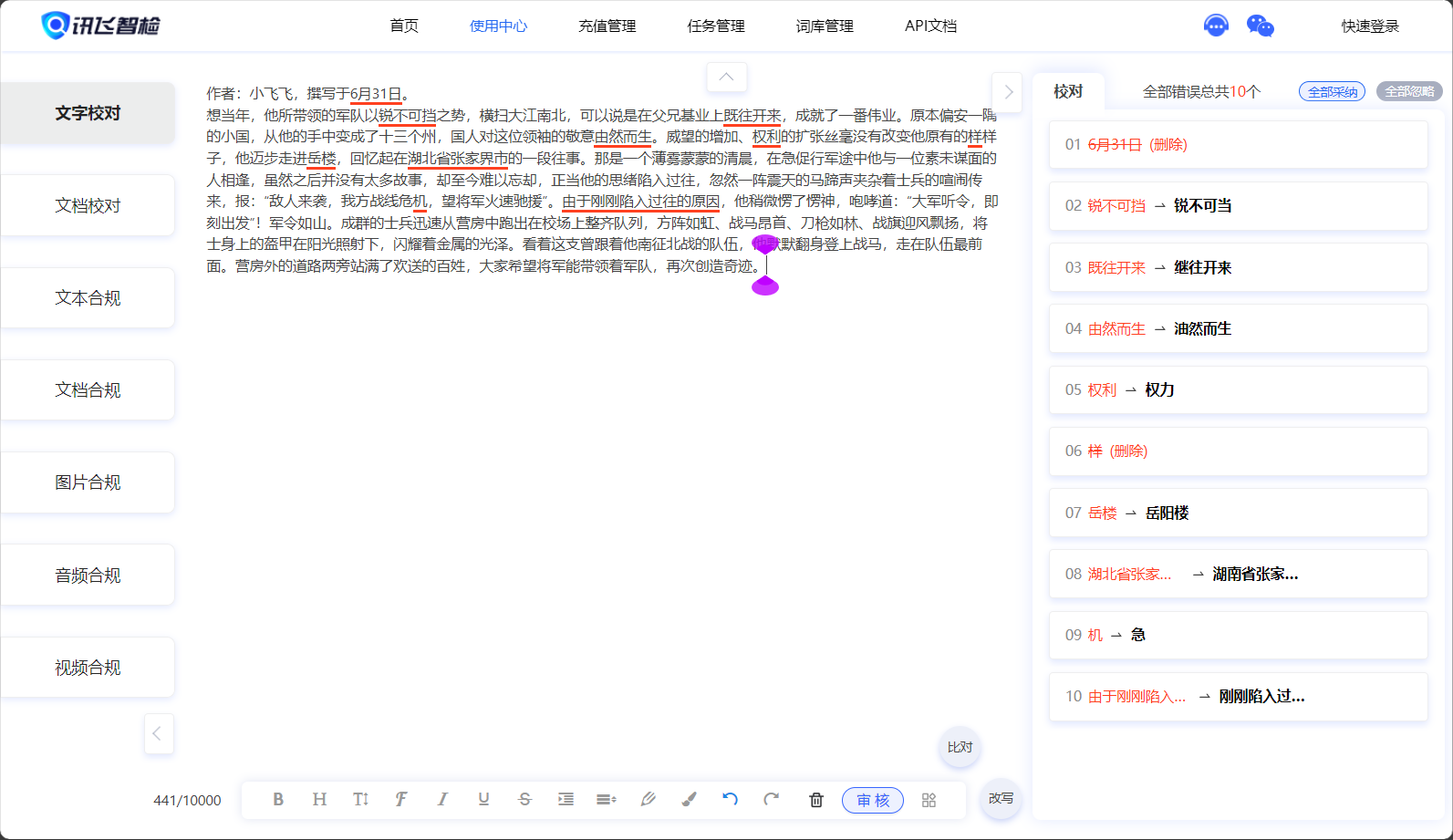The image size is (1453, 840).
Task: Click underlined 由然而生 in the editor text
Action: click(x=623, y=137)
